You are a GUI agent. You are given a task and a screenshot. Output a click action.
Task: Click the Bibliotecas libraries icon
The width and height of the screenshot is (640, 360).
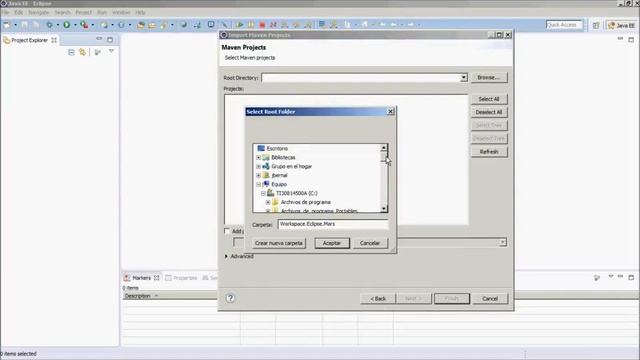point(266,157)
